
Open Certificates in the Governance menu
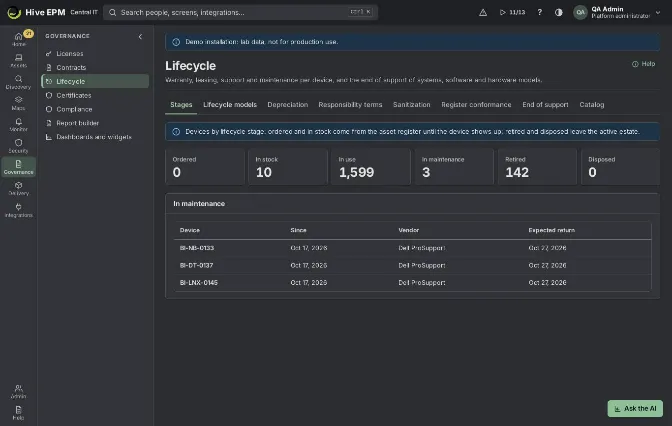tap(95, 95)
